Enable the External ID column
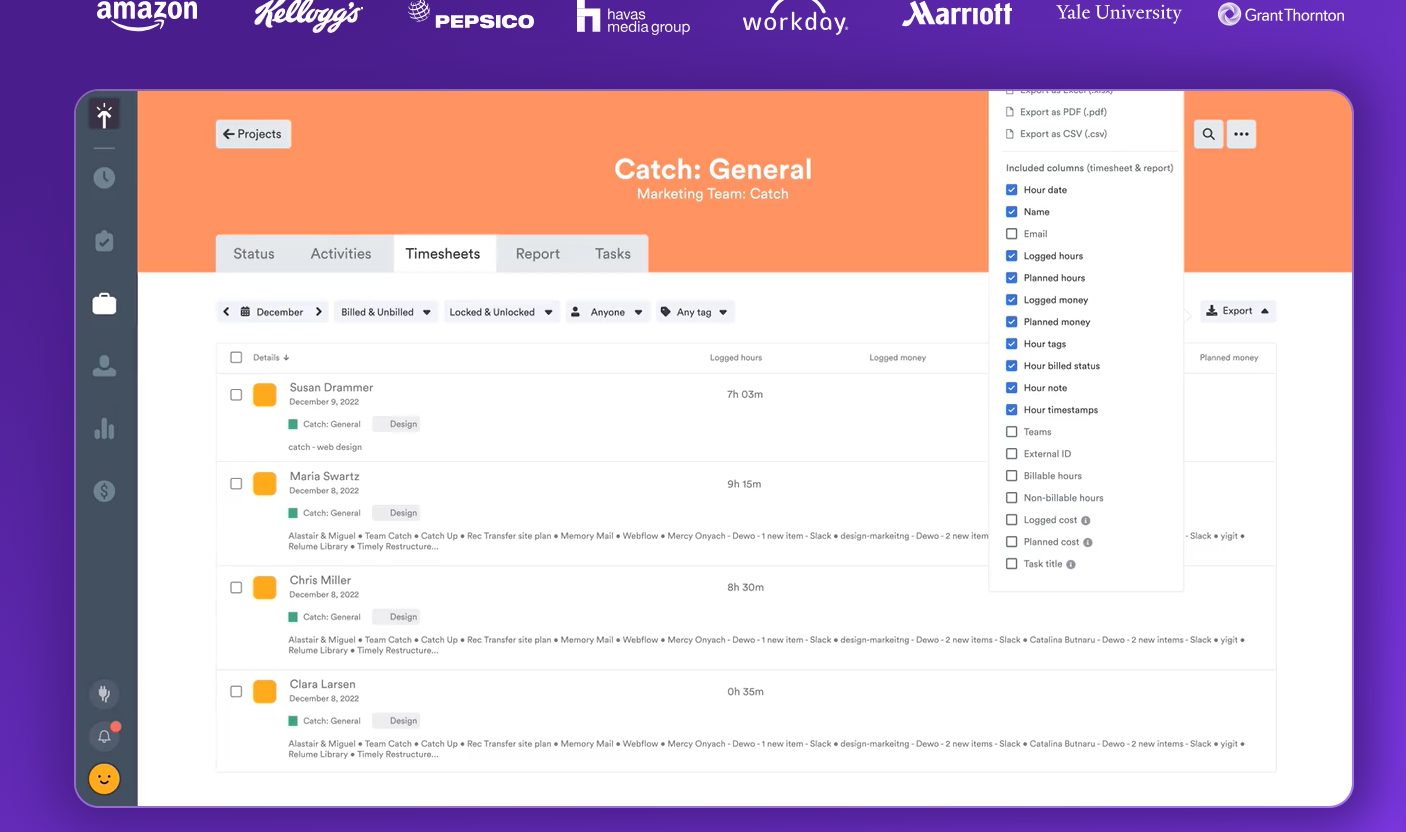This screenshot has height=832, width=1406. pyautogui.click(x=1012, y=454)
